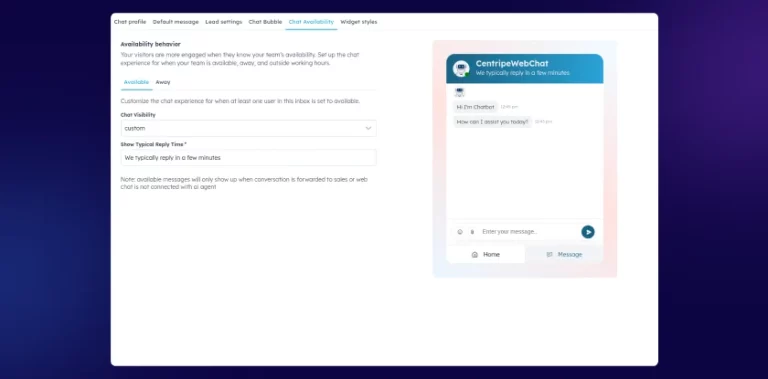Click the 'How can I assist you today?' bubble
The width and height of the screenshot is (768, 379).
(492, 122)
